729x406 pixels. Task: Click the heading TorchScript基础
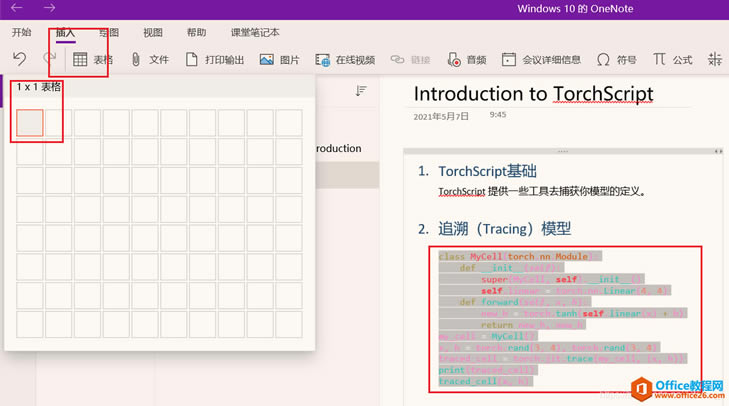pyautogui.click(x=487, y=171)
